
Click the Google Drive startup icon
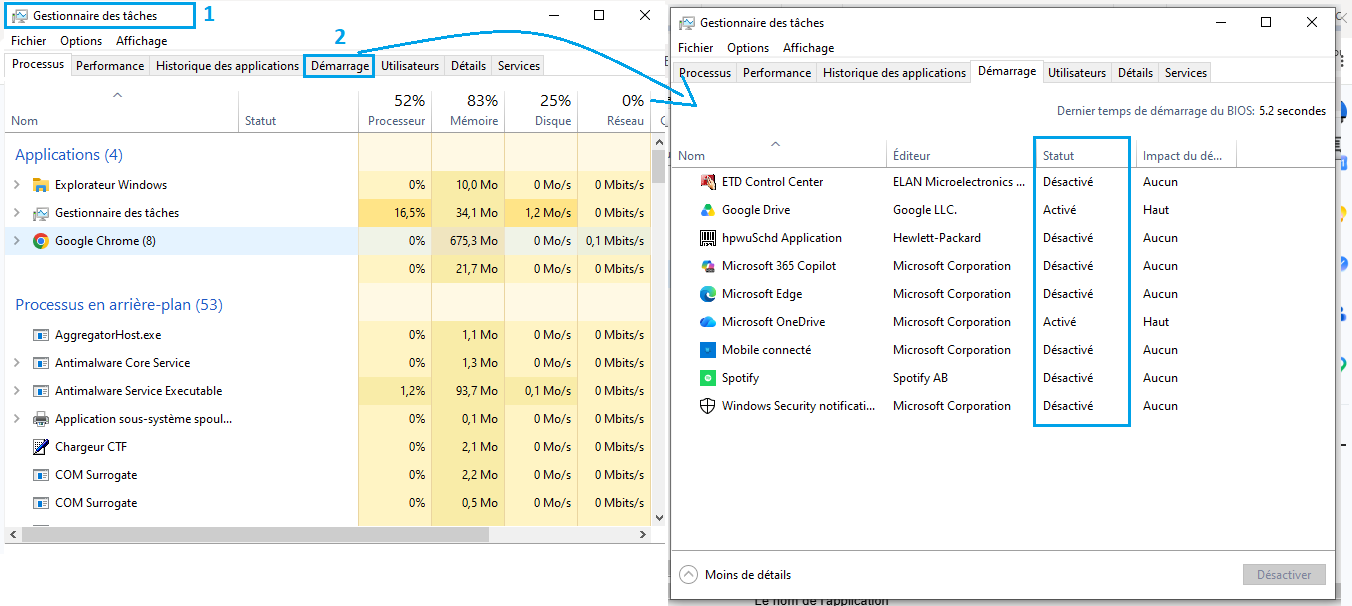[x=708, y=210]
